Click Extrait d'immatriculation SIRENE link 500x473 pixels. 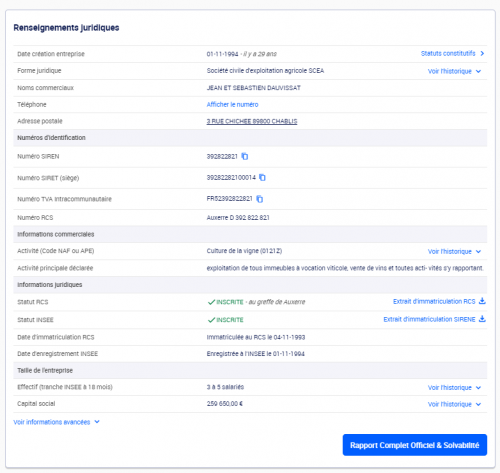click(x=429, y=319)
